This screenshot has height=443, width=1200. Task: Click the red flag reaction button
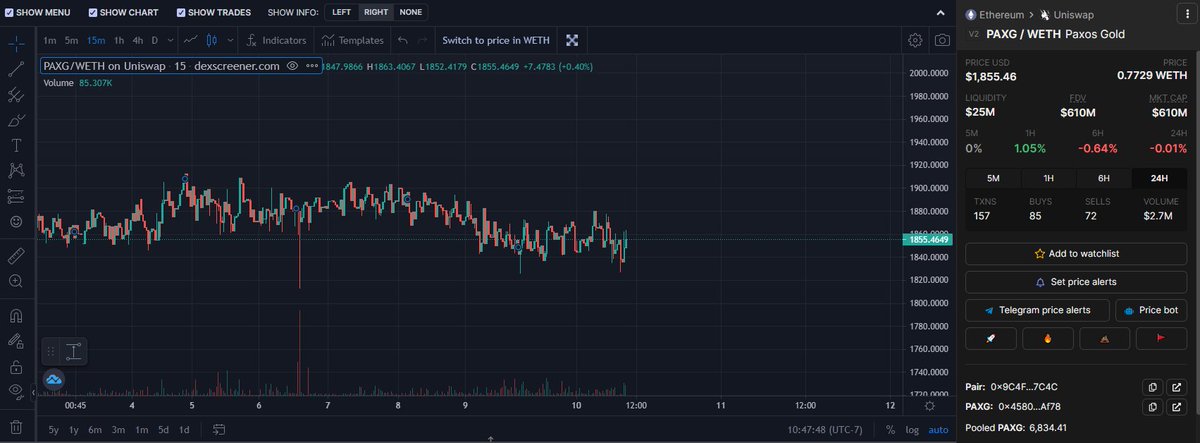point(1162,338)
